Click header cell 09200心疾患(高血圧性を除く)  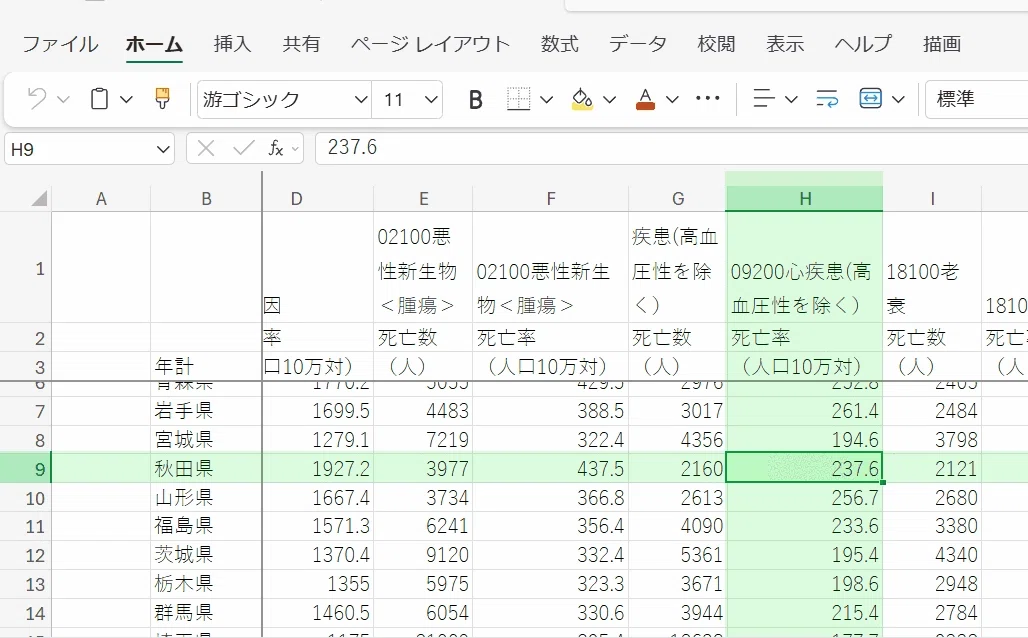click(x=804, y=268)
